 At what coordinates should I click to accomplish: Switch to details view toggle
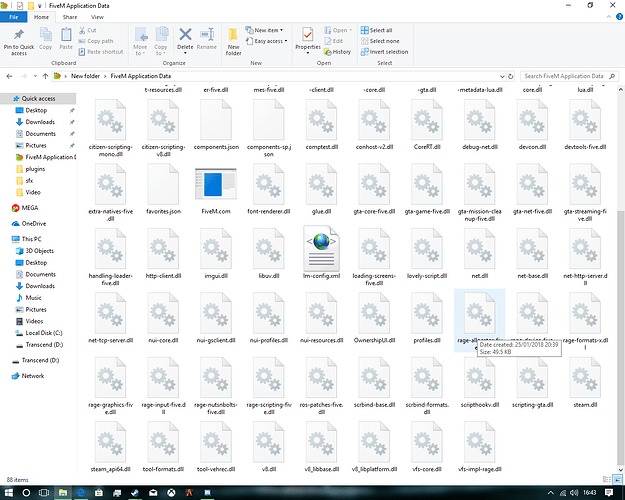point(607,480)
